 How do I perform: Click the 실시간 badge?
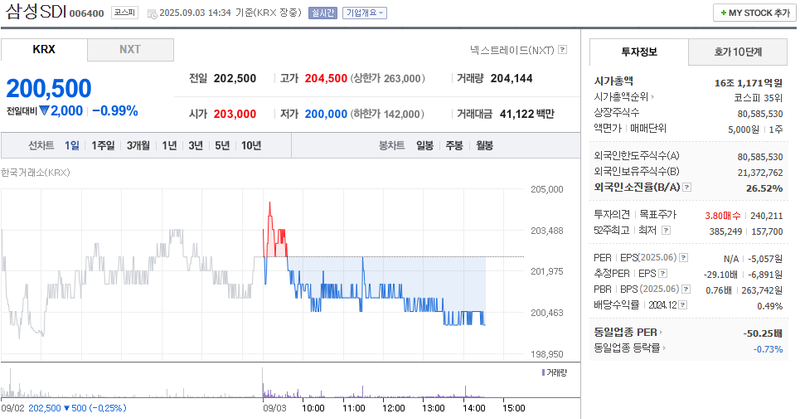[x=322, y=13]
